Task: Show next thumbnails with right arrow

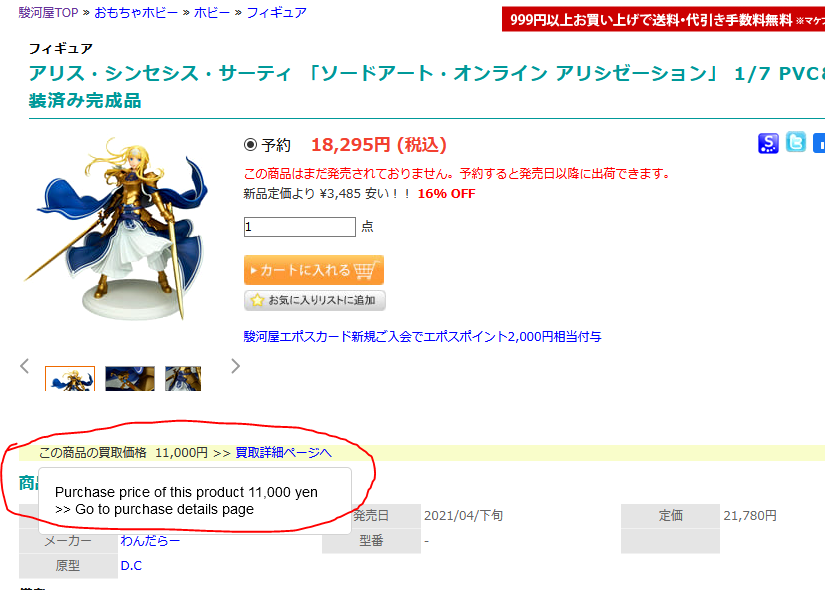Action: (236, 366)
